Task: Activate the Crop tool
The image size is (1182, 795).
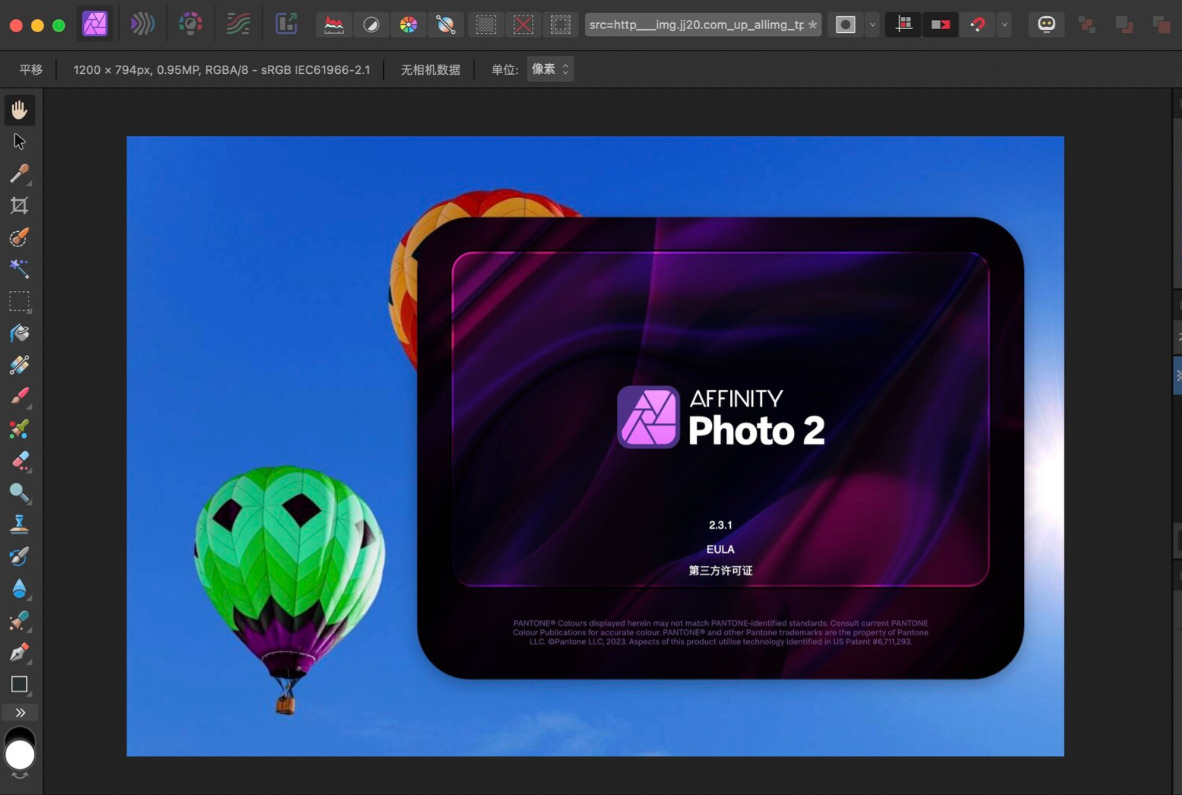Action: point(19,206)
